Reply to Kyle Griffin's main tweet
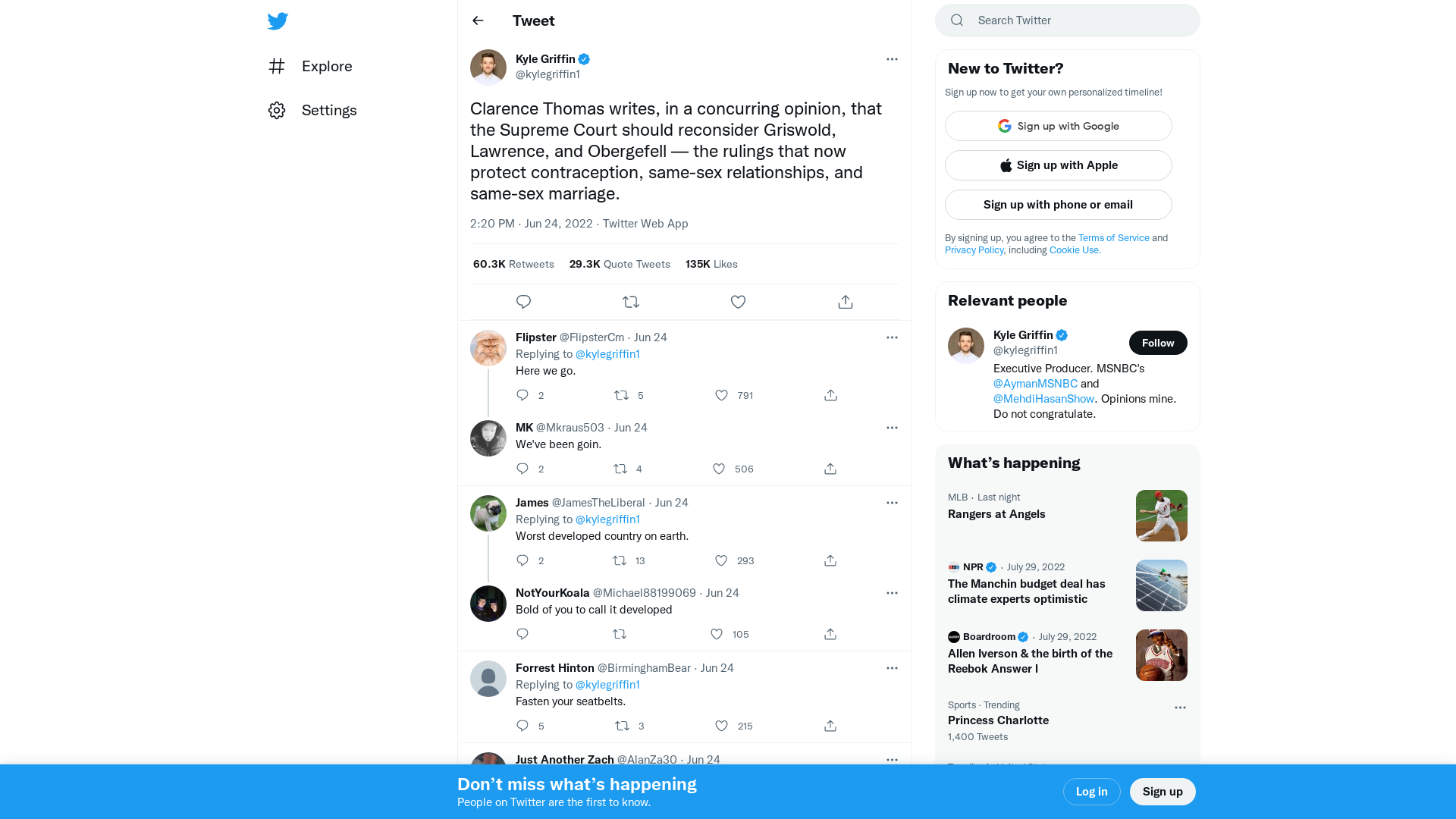1456x819 pixels. click(x=523, y=302)
